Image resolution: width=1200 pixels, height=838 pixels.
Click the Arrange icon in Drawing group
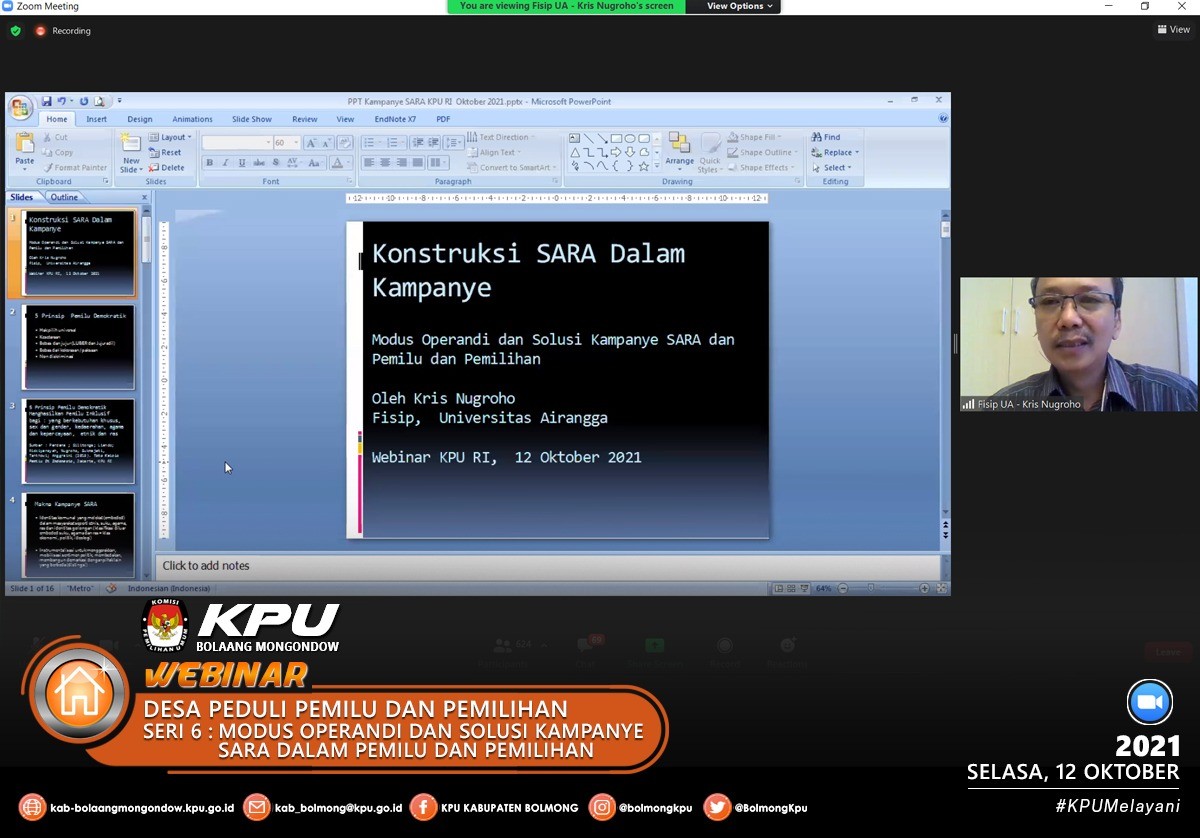(x=679, y=145)
